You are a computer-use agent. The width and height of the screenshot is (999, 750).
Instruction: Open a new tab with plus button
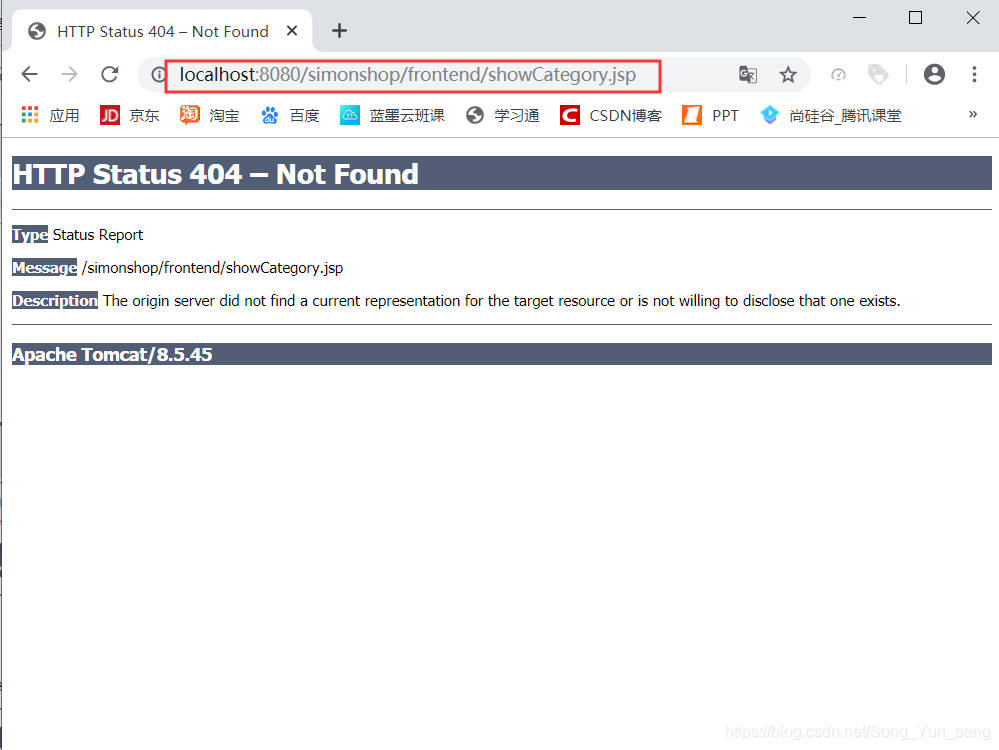(340, 31)
